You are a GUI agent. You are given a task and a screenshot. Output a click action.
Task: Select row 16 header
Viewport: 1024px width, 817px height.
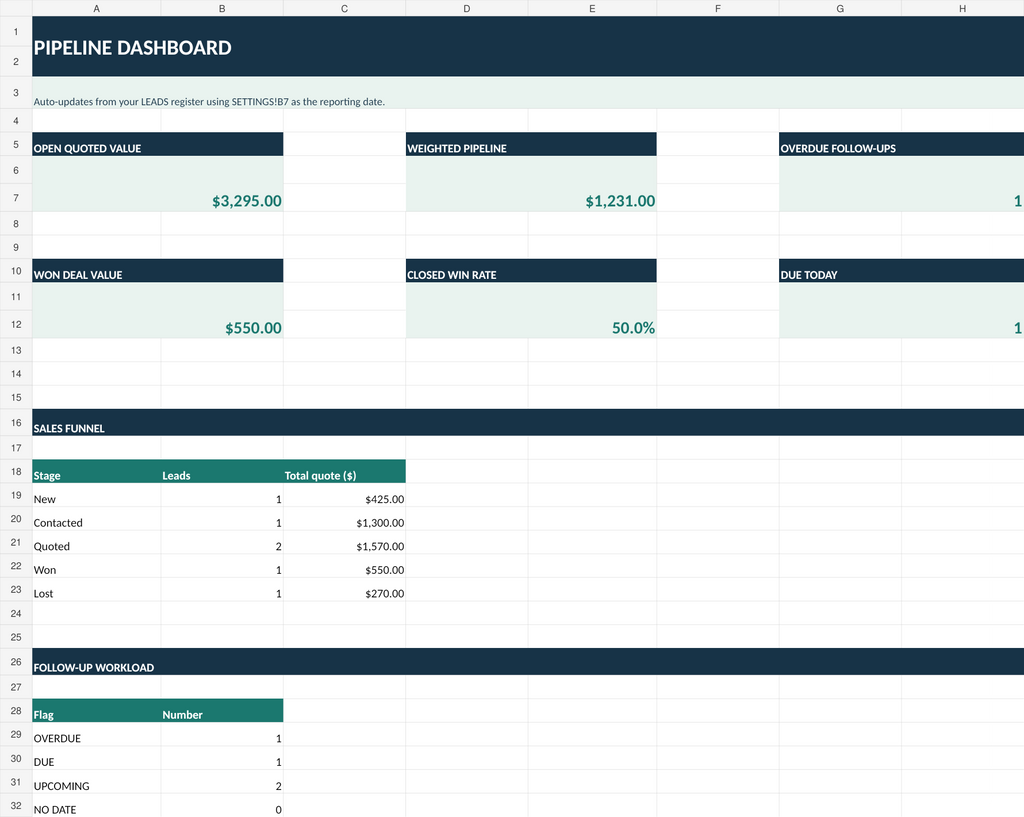16,423
